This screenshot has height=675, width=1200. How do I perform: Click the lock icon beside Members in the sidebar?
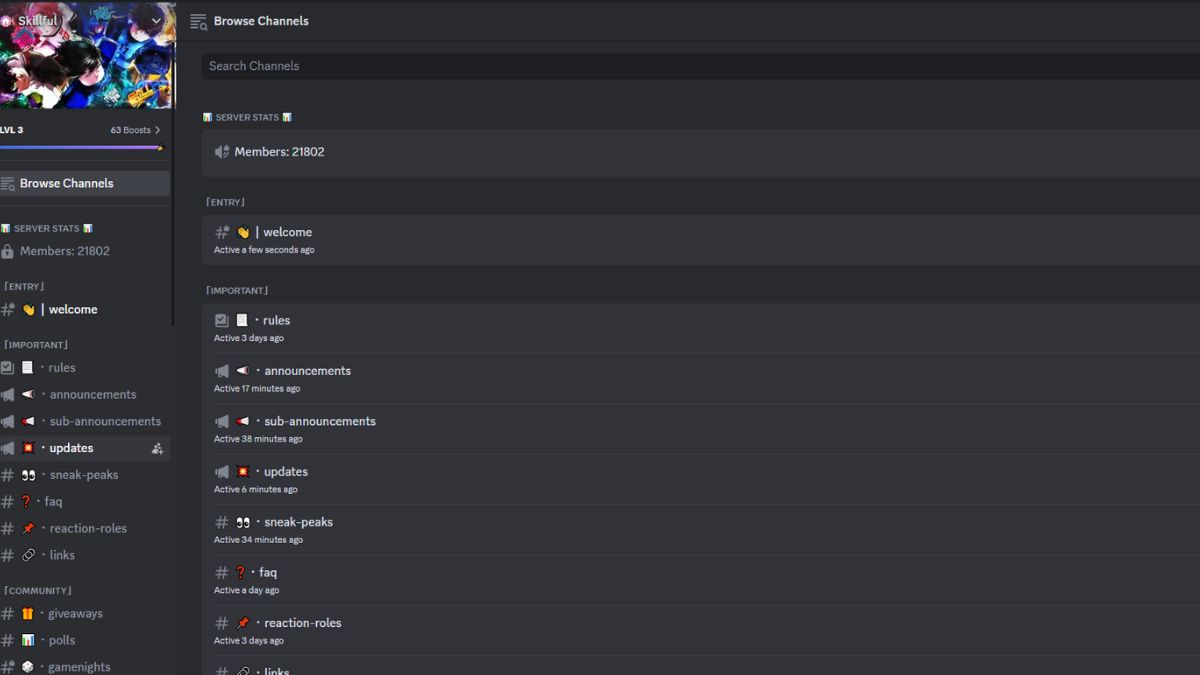pos(8,252)
